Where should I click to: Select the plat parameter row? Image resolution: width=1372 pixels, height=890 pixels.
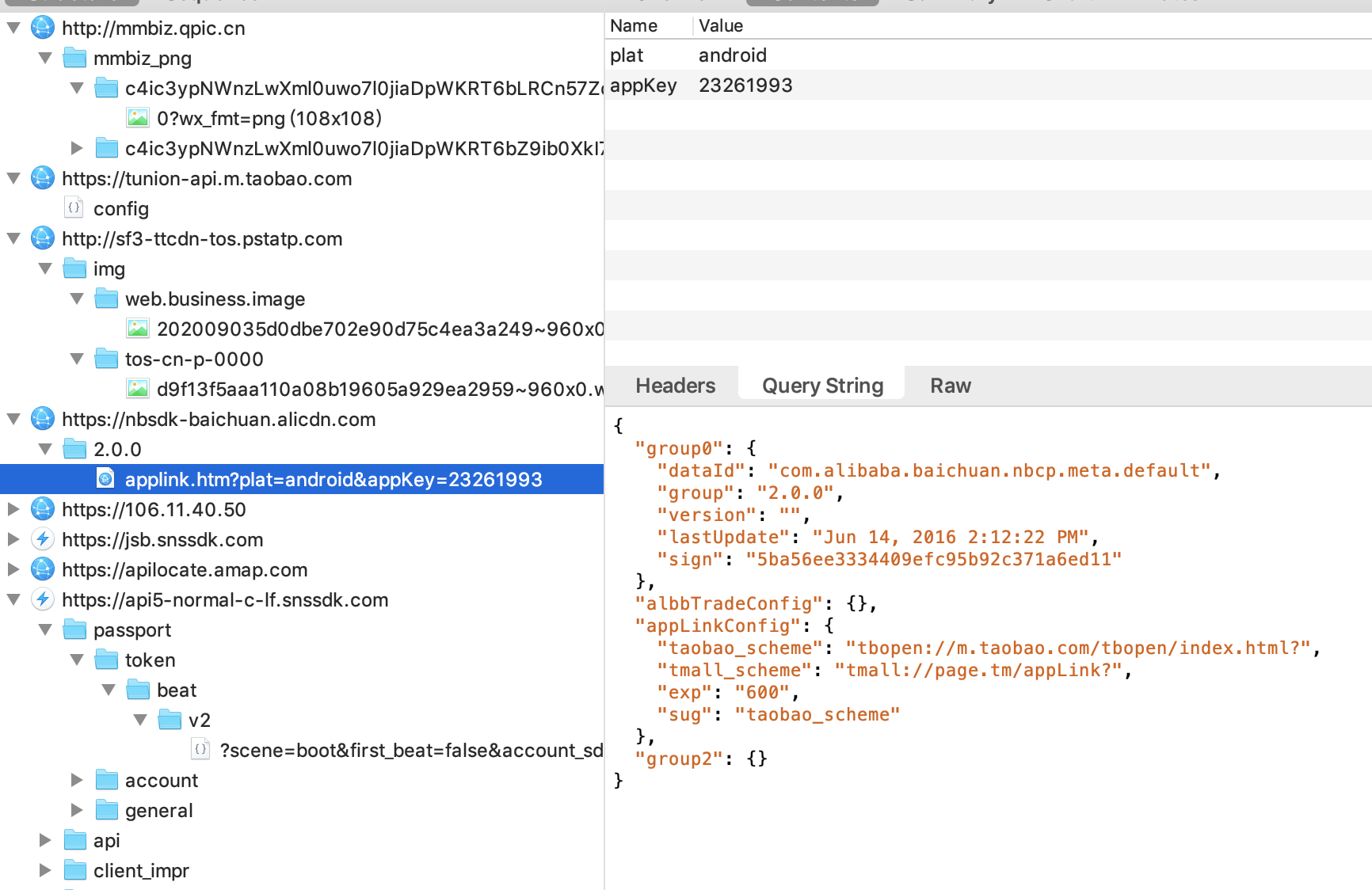click(x=989, y=55)
